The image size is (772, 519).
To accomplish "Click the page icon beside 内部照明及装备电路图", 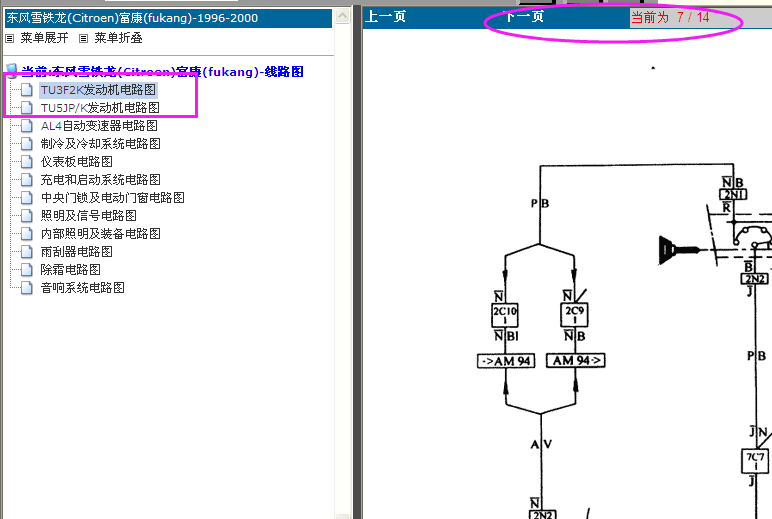I will tap(27, 233).
